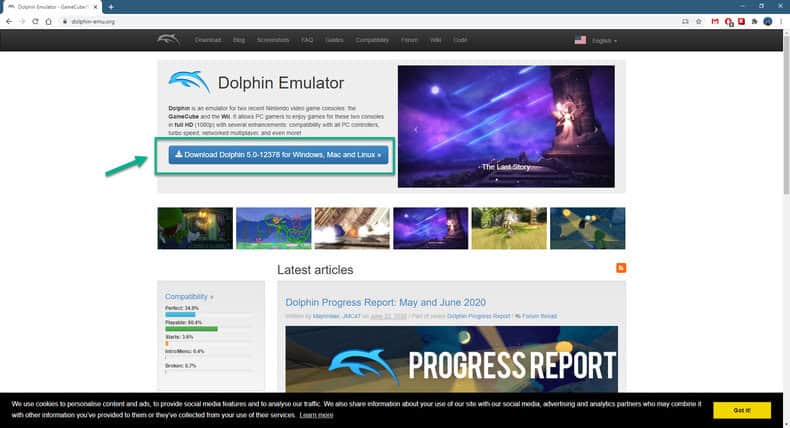790x428 pixels.
Task: Click the Starts compatibility orange bar
Action: pyautogui.click(x=167, y=343)
